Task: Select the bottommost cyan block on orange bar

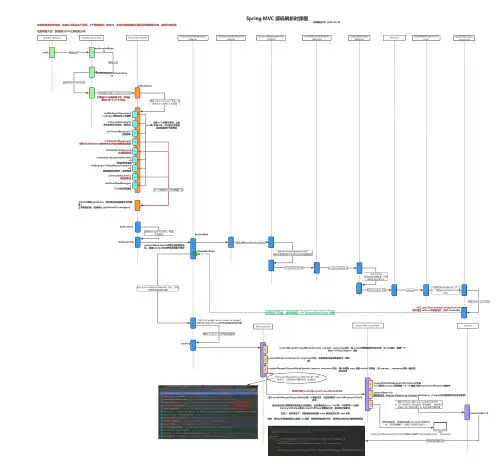Action: [135, 186]
